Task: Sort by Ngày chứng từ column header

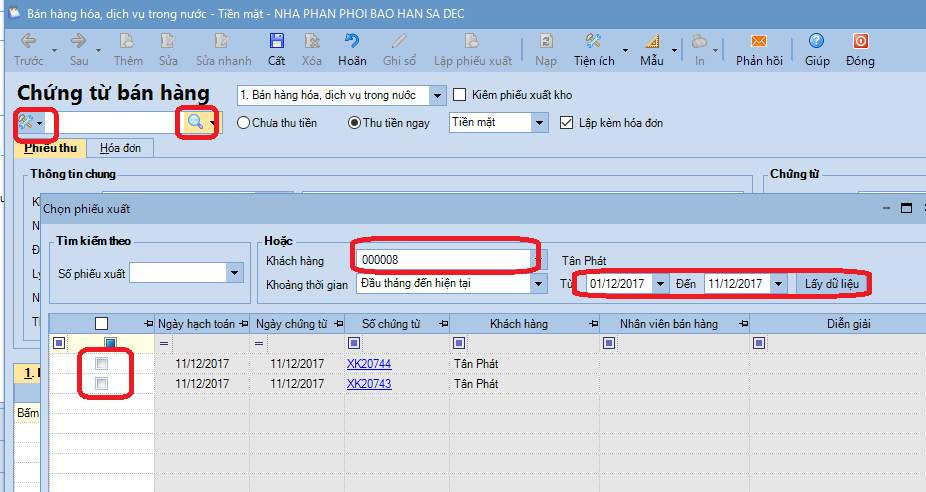Action: (x=291, y=324)
